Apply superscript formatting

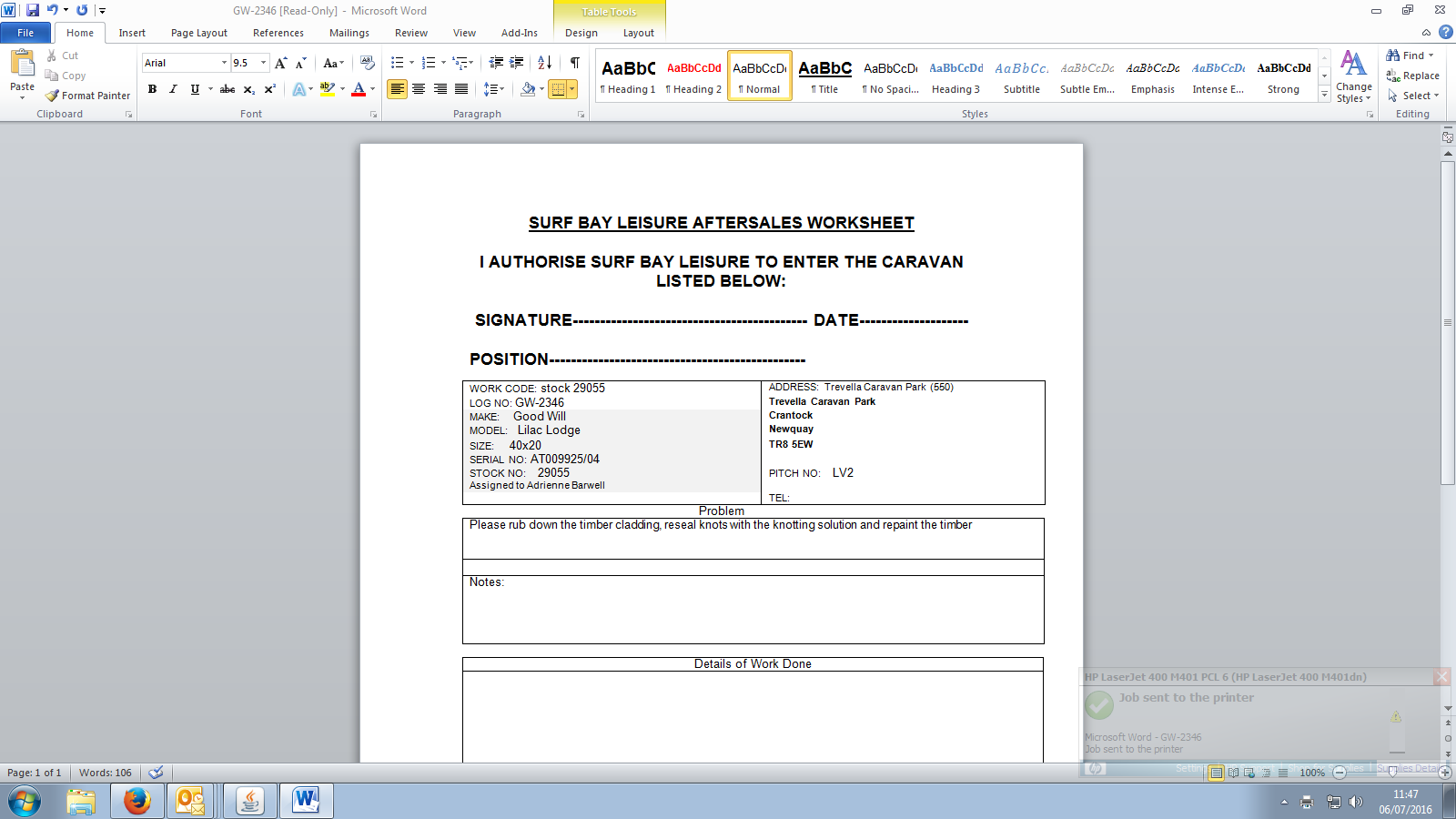tap(269, 89)
